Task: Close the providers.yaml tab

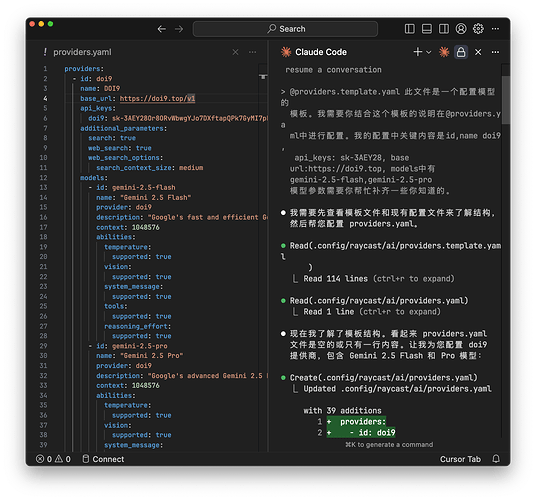Action: [x=235, y=52]
